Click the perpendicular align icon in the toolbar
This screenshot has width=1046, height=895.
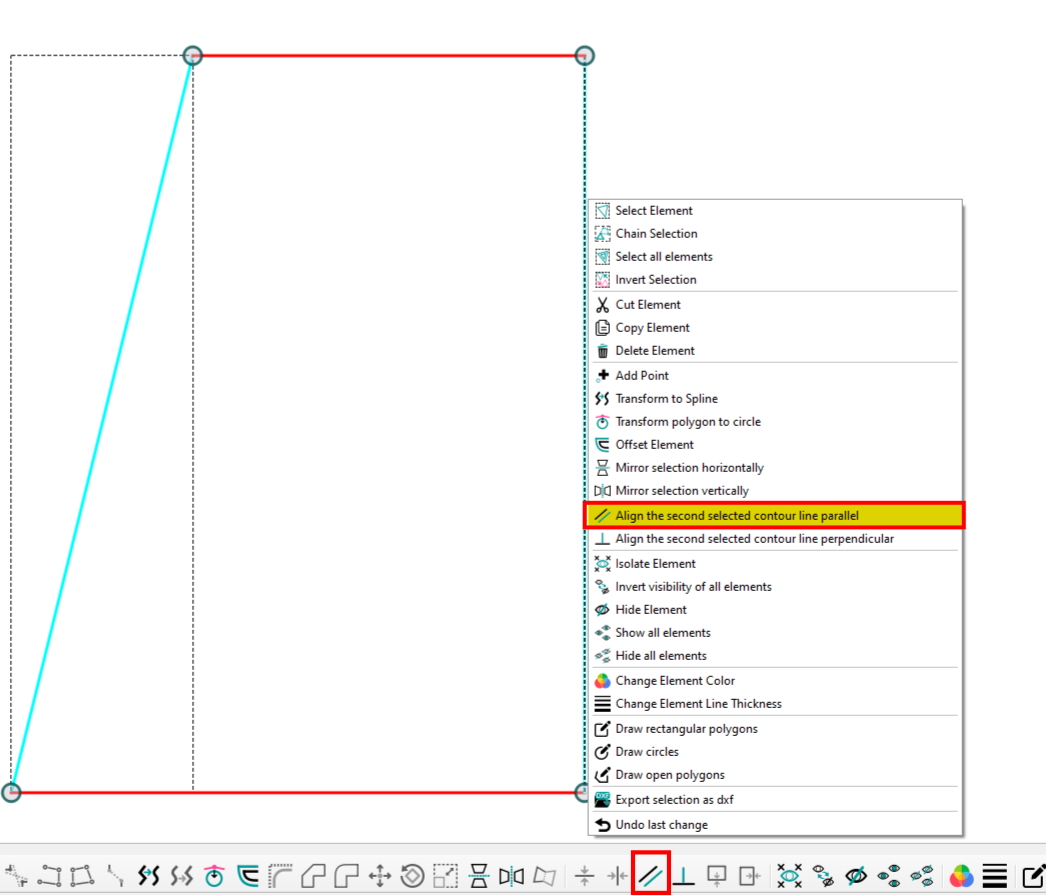683,876
